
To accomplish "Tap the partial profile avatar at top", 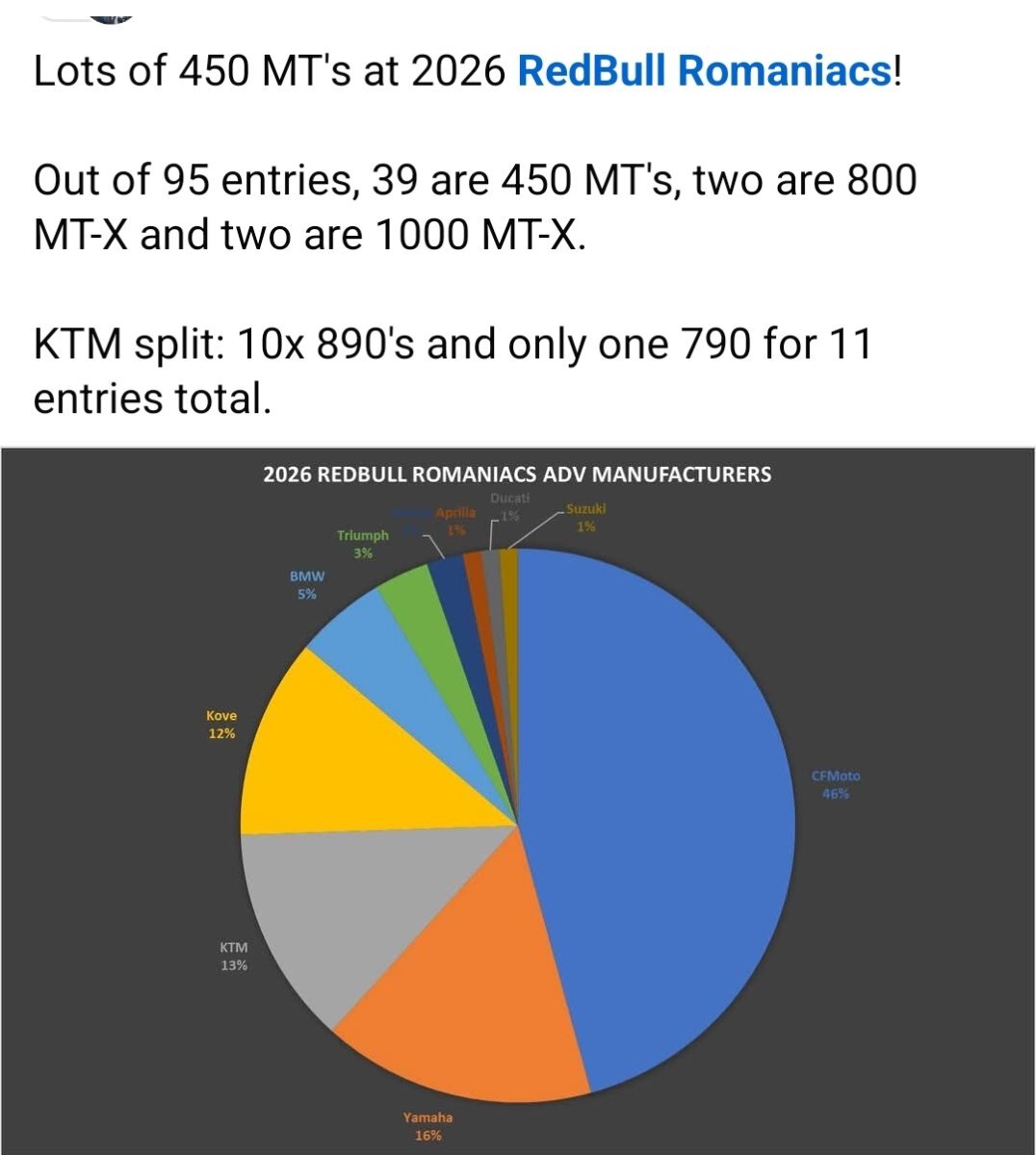I will [x=107, y=10].
